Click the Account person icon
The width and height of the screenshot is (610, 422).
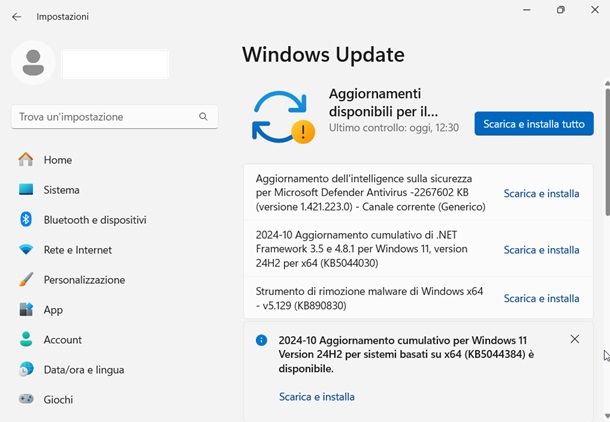point(26,339)
